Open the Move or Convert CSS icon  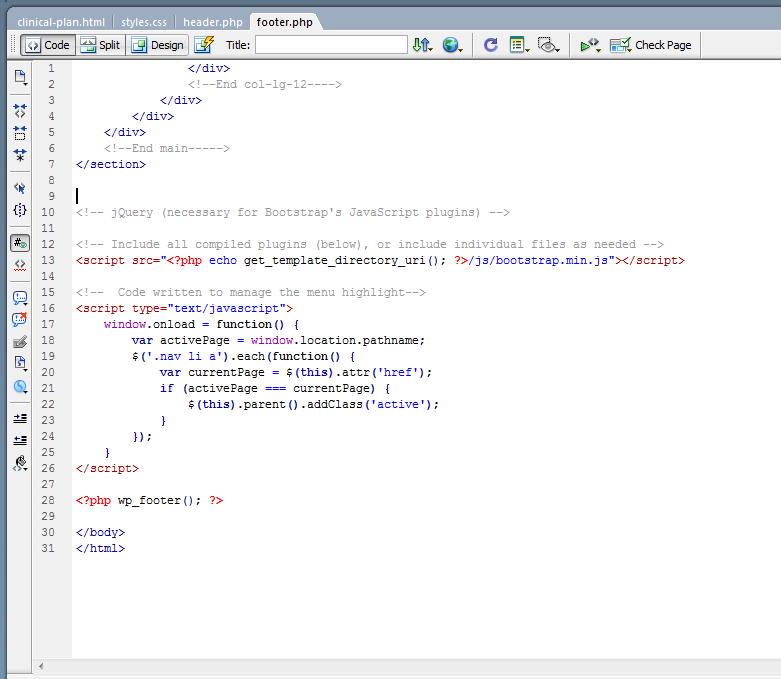(20, 387)
